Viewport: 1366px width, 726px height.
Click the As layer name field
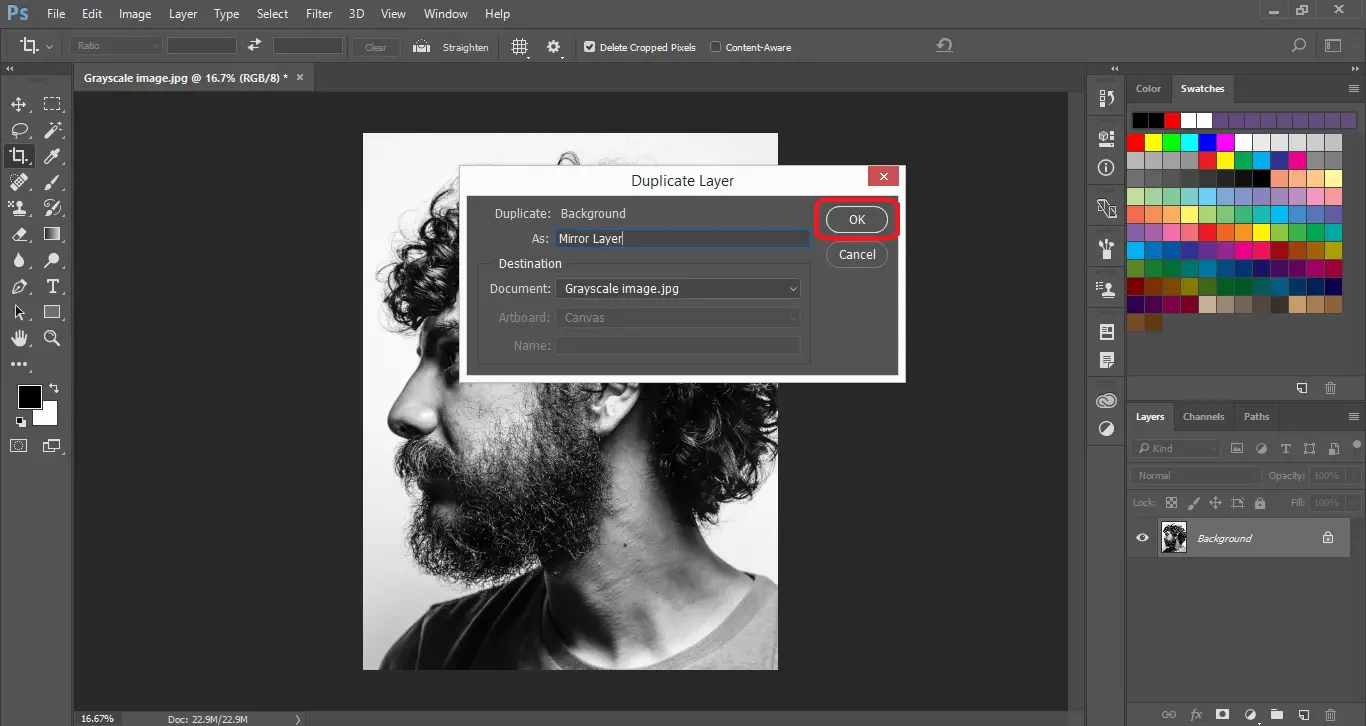[682, 239]
